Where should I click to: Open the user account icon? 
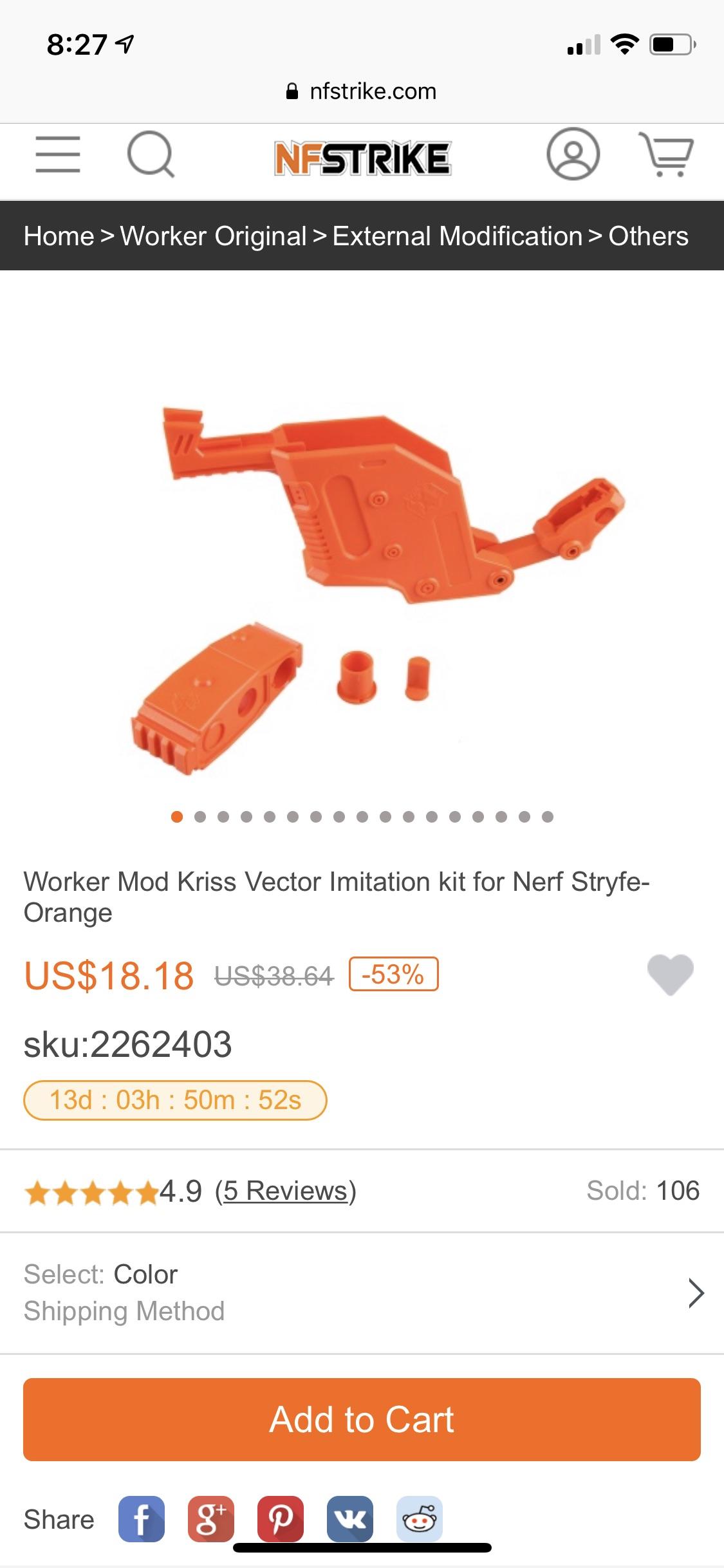(x=573, y=154)
